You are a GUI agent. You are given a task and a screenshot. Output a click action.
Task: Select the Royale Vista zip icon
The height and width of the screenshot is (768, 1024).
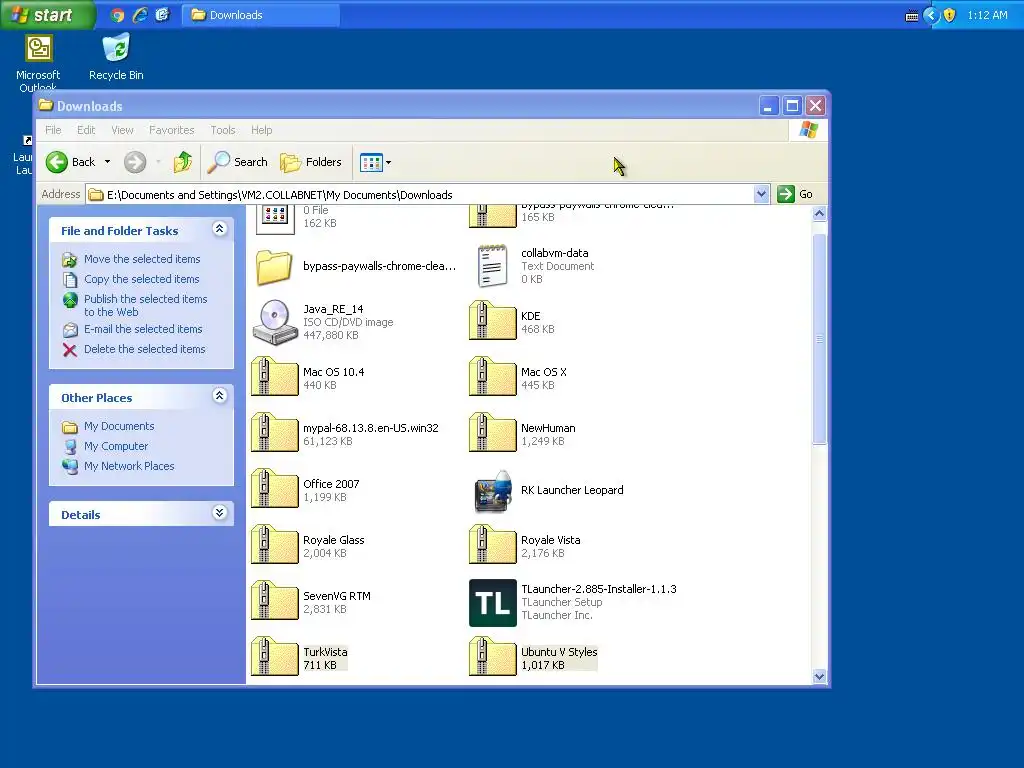pos(492,545)
